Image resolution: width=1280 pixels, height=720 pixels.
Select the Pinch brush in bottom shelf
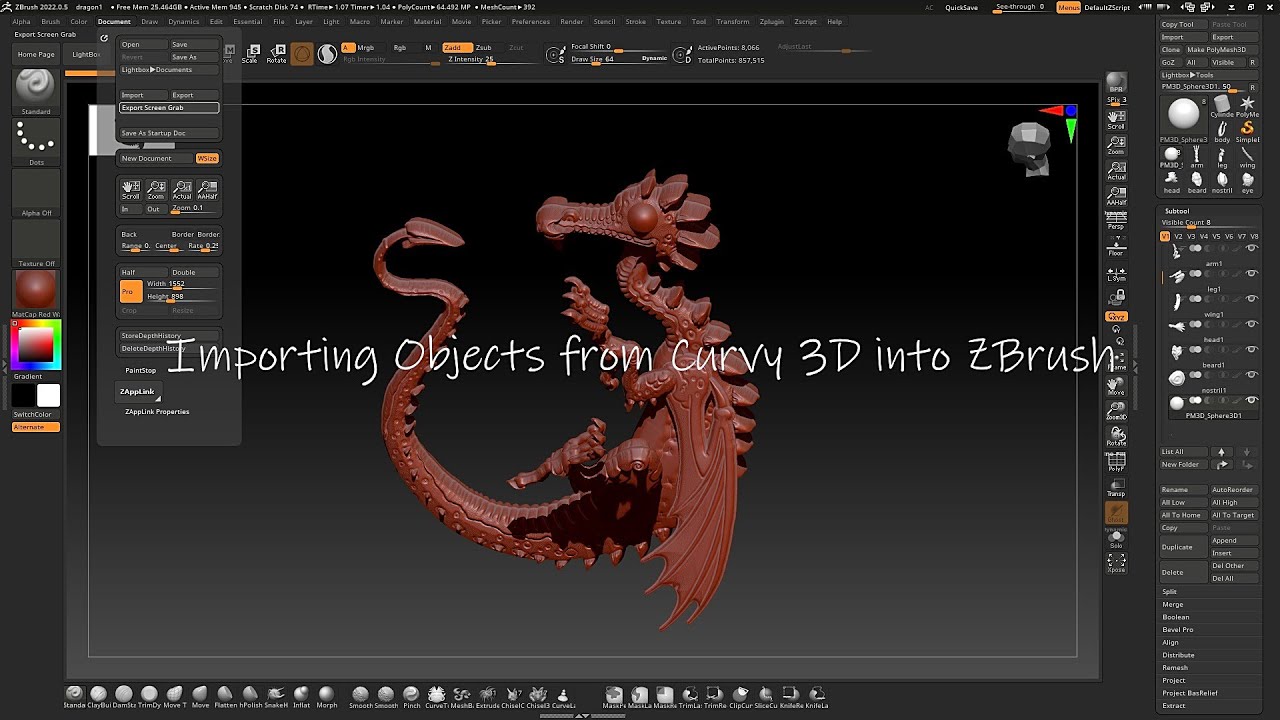click(x=411, y=695)
